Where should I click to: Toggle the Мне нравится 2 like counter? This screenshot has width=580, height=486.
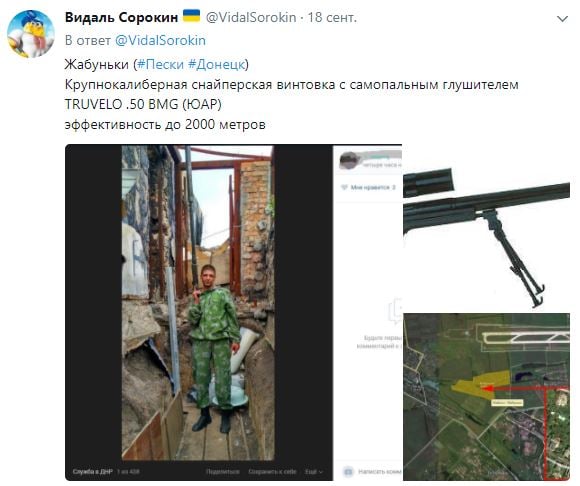pyautogui.click(x=368, y=188)
